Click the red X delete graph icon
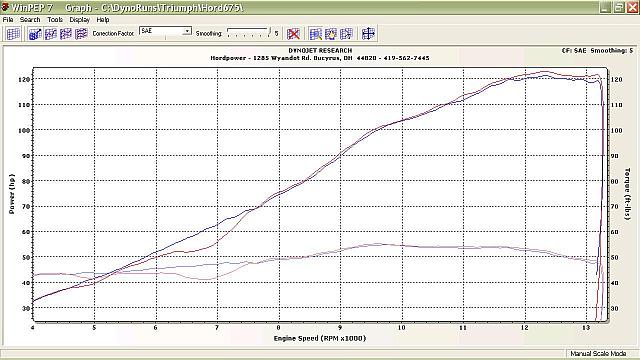The height and width of the screenshot is (360, 640). pos(293,33)
